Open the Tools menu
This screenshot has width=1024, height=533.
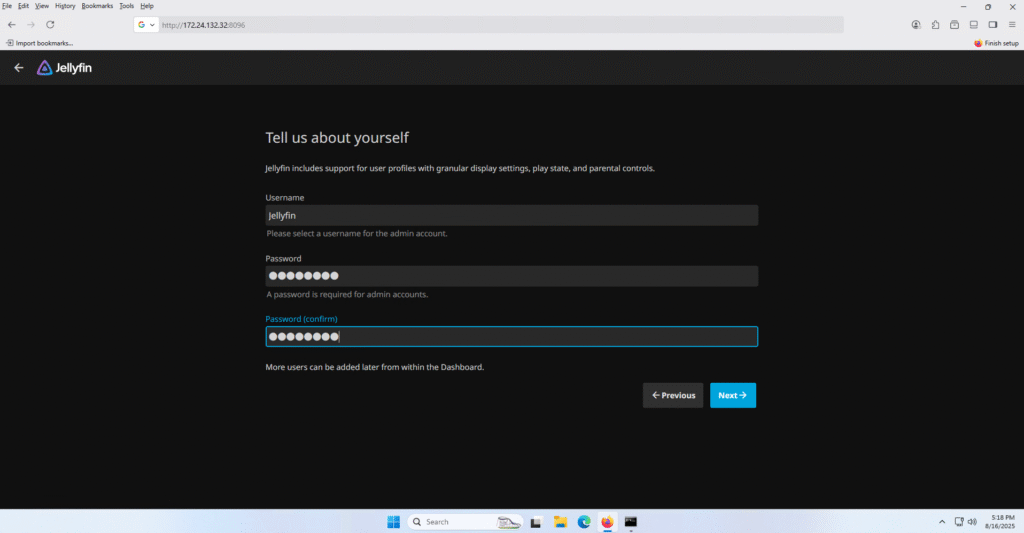(127, 6)
